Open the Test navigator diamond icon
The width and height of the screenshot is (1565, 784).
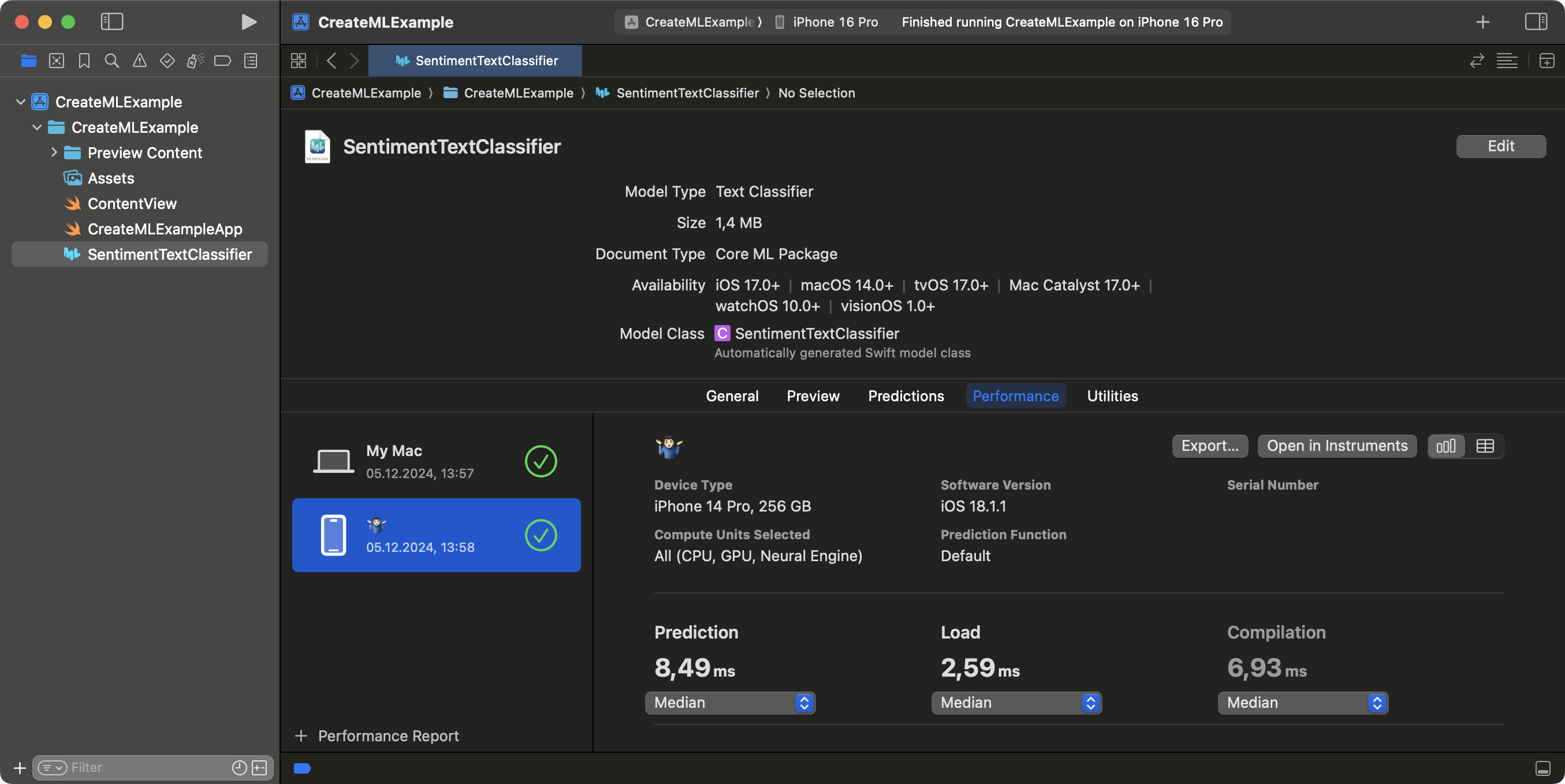[167, 61]
